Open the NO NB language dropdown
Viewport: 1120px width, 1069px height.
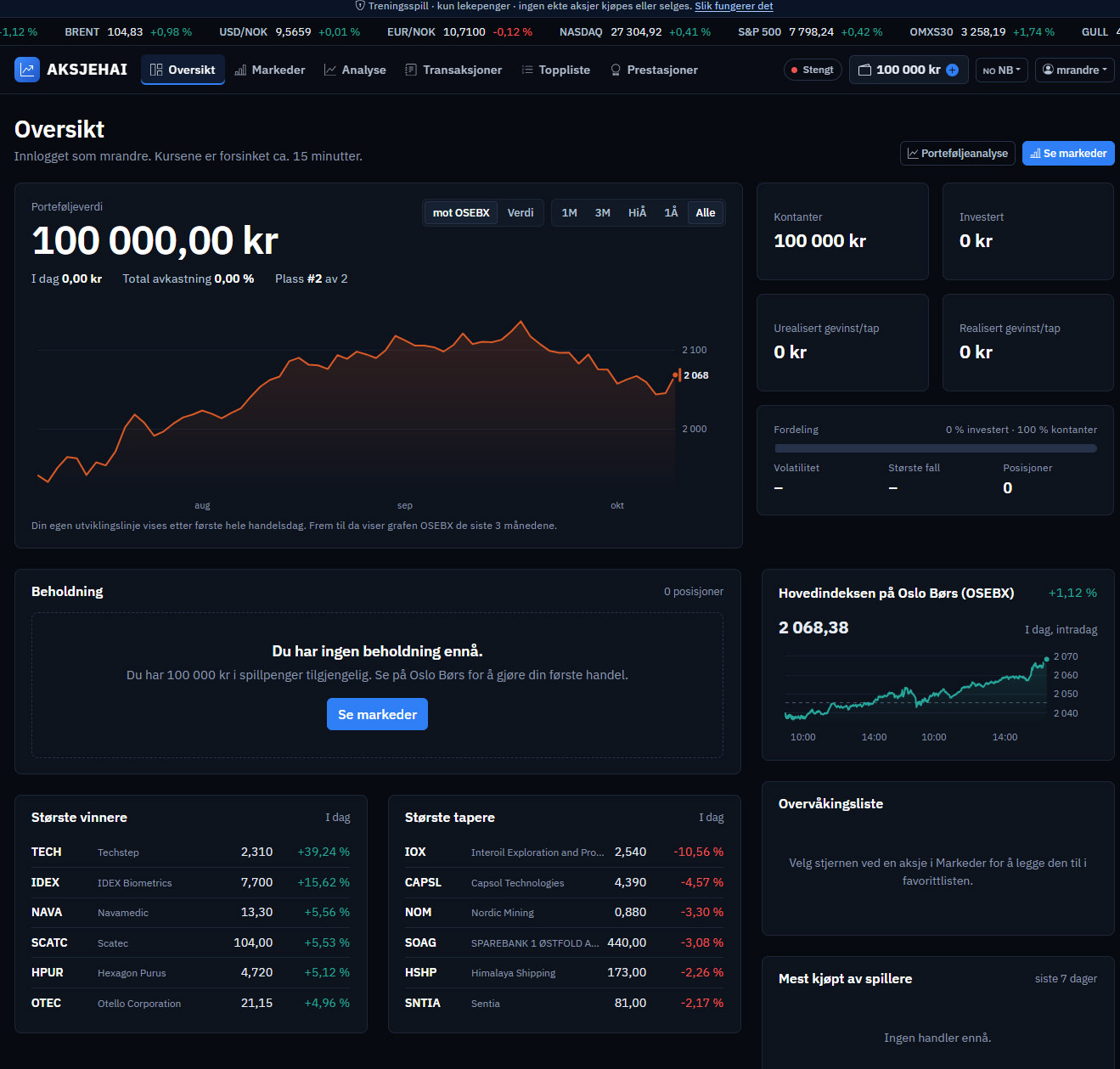coord(1002,70)
